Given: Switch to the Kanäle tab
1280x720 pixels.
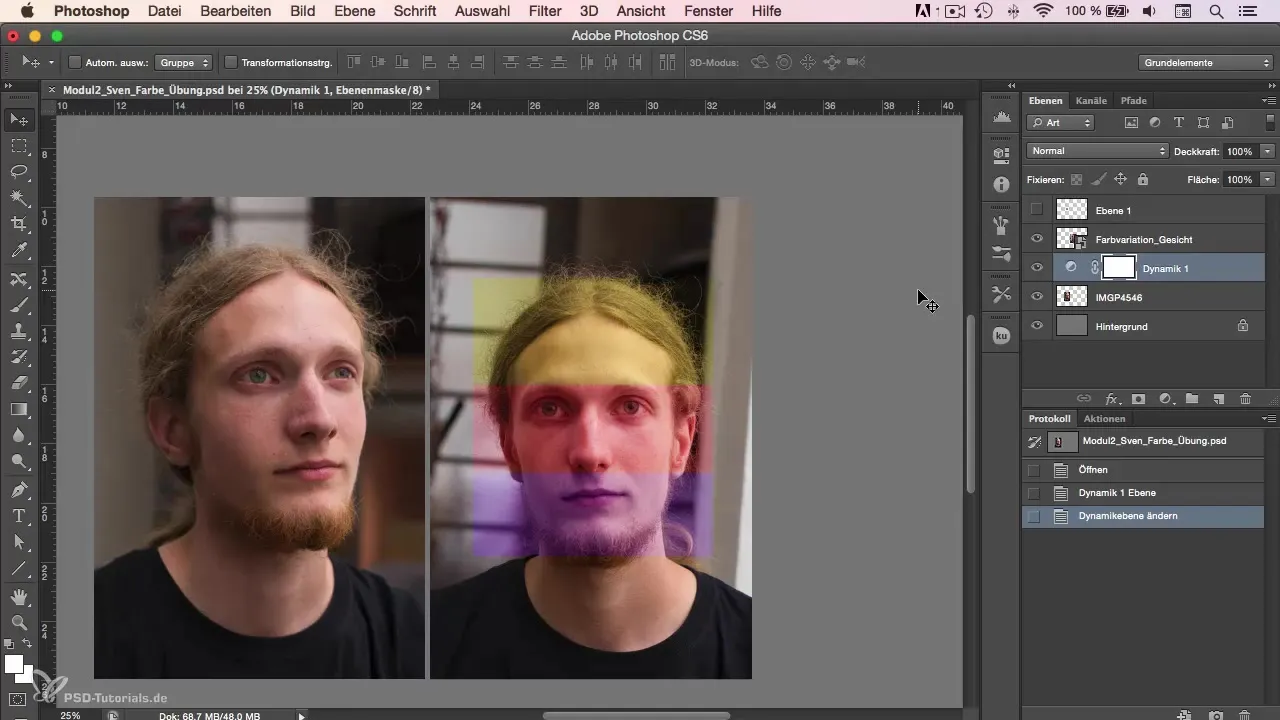Looking at the screenshot, I should pyautogui.click(x=1091, y=101).
